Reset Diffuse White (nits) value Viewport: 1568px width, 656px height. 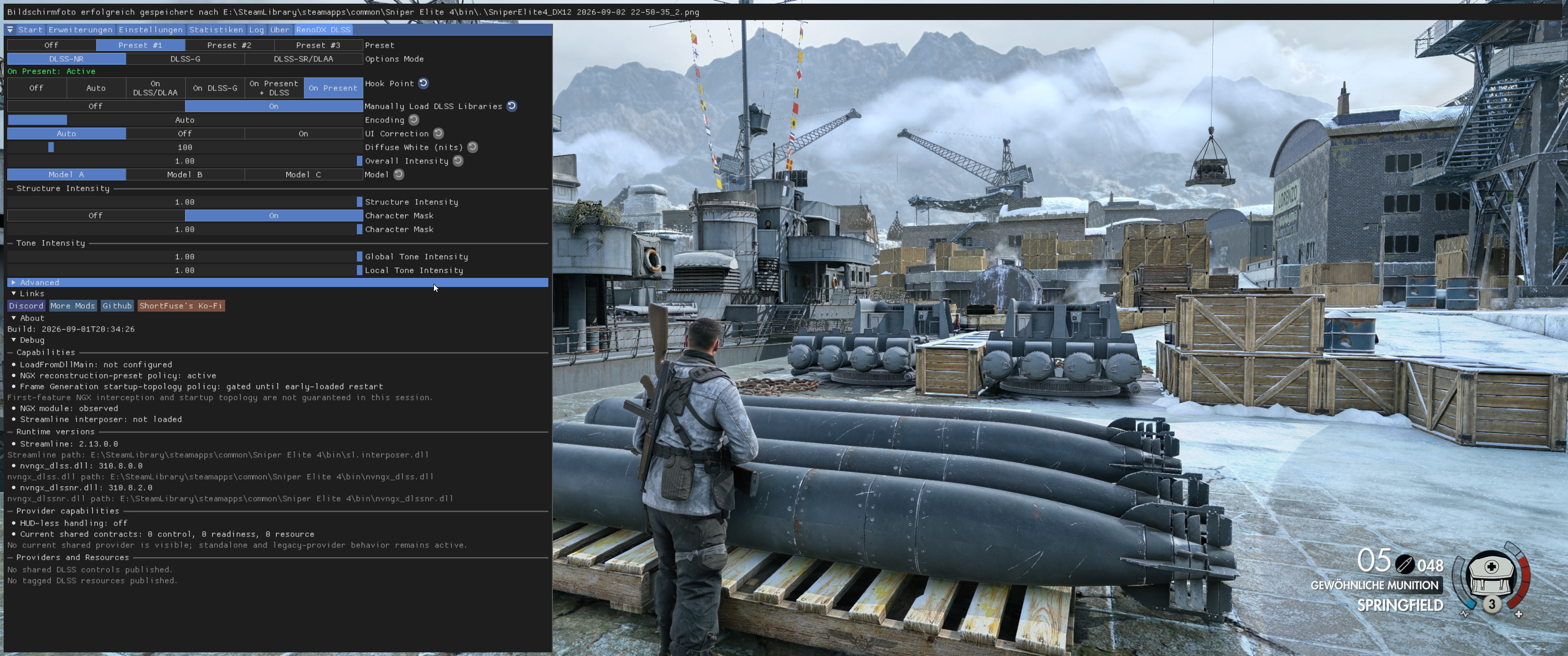click(472, 147)
